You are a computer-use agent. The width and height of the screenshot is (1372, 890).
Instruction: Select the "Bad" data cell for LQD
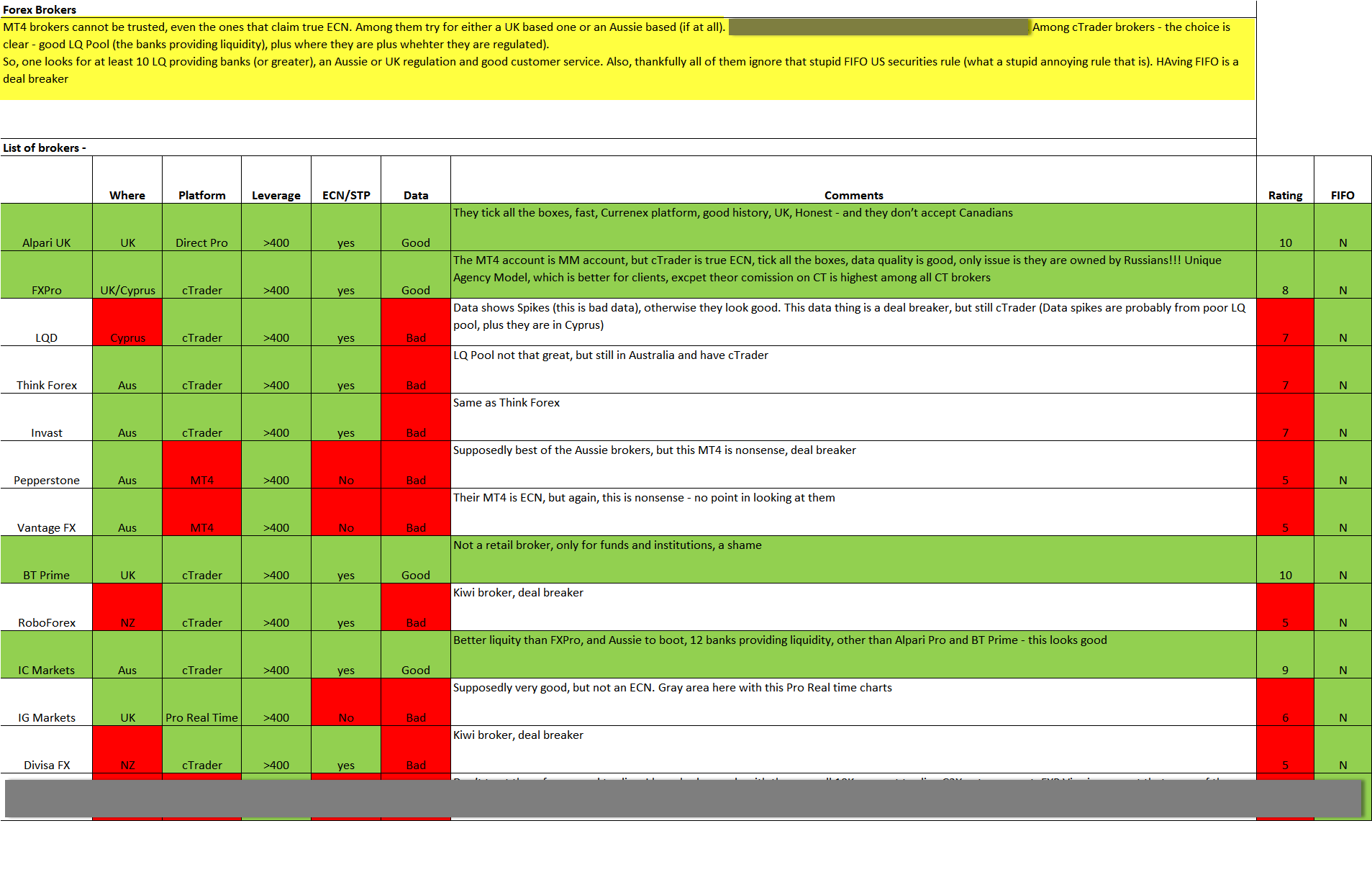pyautogui.click(x=416, y=322)
